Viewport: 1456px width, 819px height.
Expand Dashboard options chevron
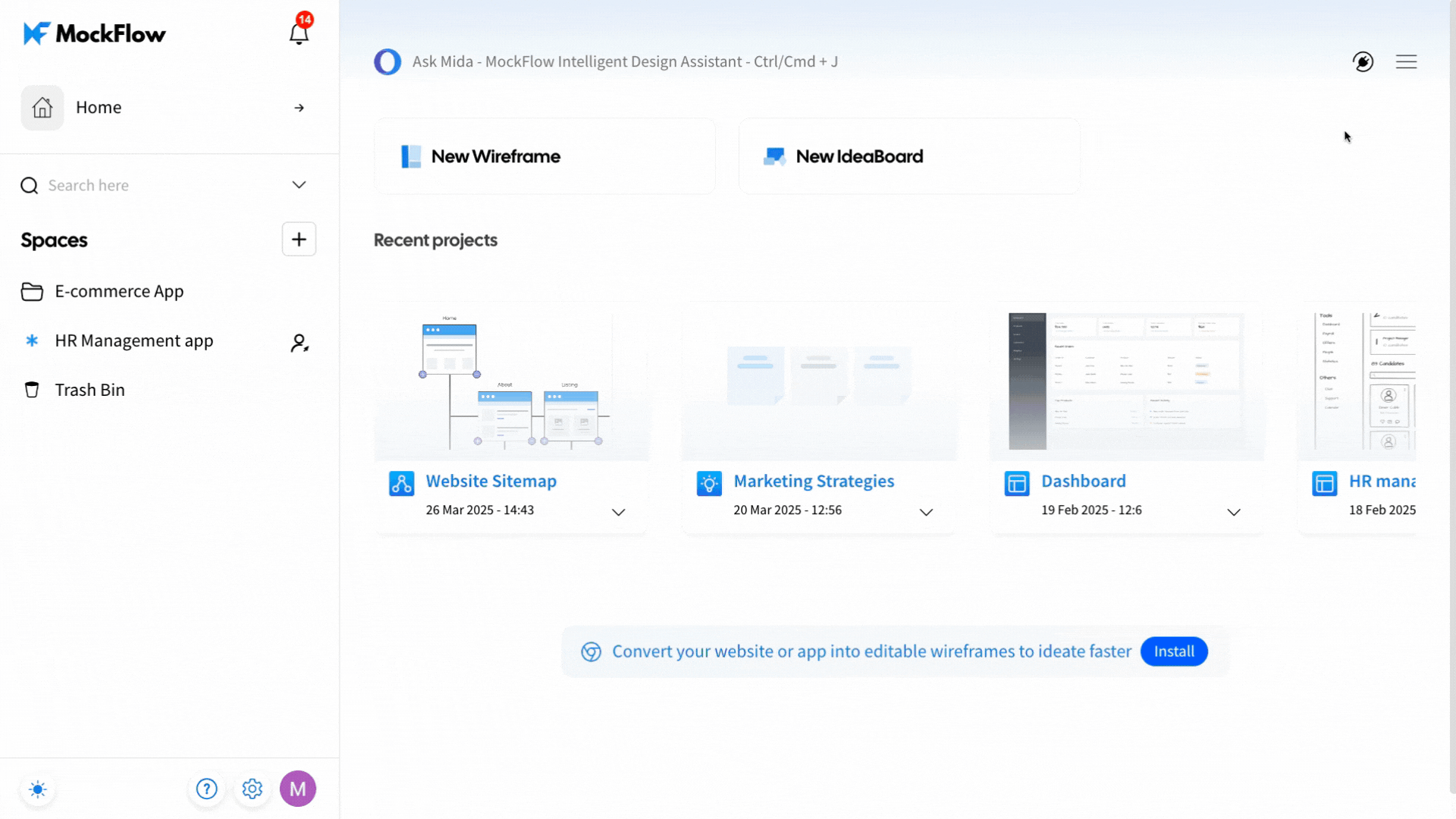coord(1234,512)
